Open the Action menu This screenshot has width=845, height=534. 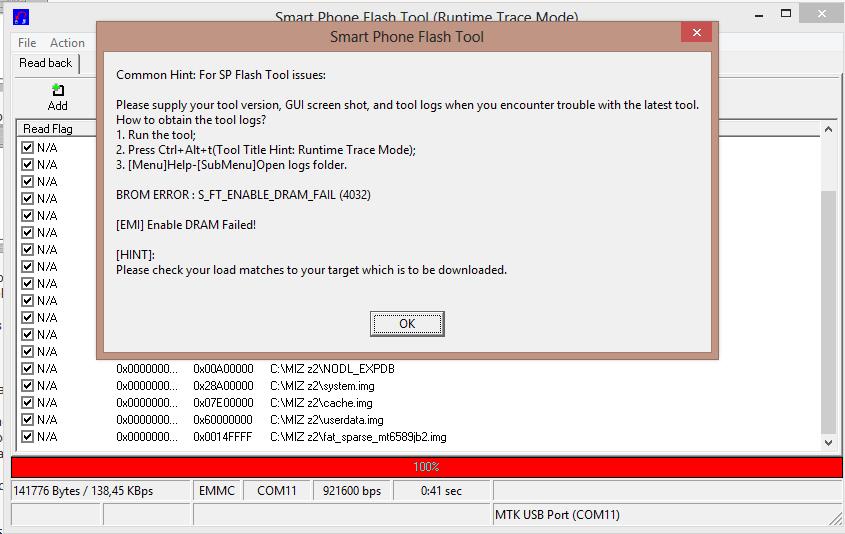67,43
